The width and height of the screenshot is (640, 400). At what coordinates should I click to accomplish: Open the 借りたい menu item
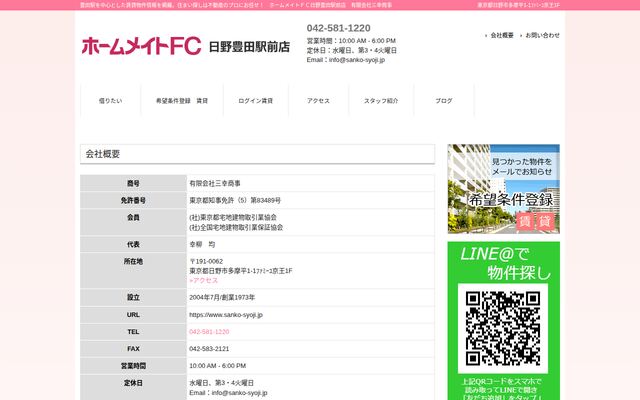[x=111, y=101]
